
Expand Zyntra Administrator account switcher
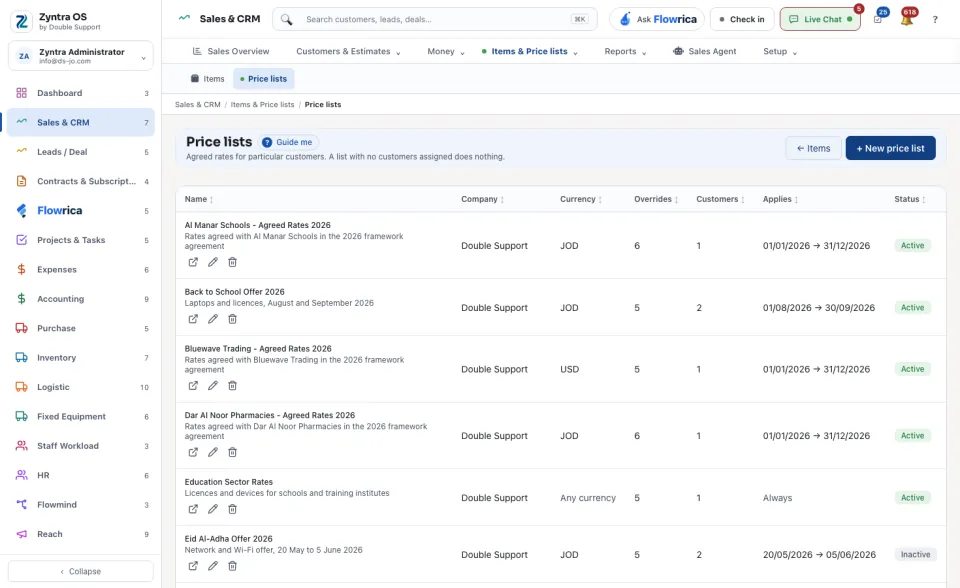pos(81,56)
